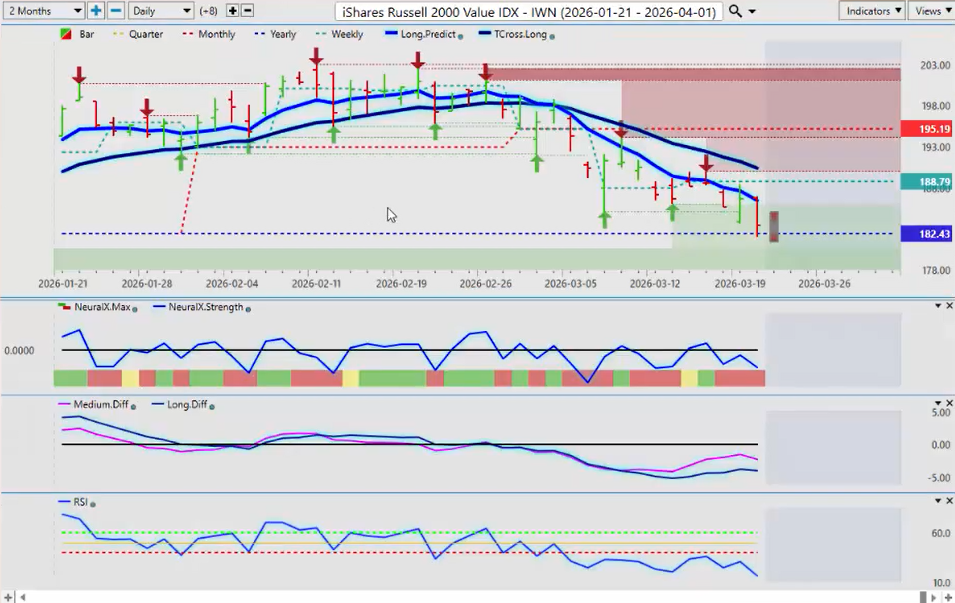Click the 2026-01-21 date axis label
Image resolution: width=955 pixels, height=603 pixels.
point(63,284)
